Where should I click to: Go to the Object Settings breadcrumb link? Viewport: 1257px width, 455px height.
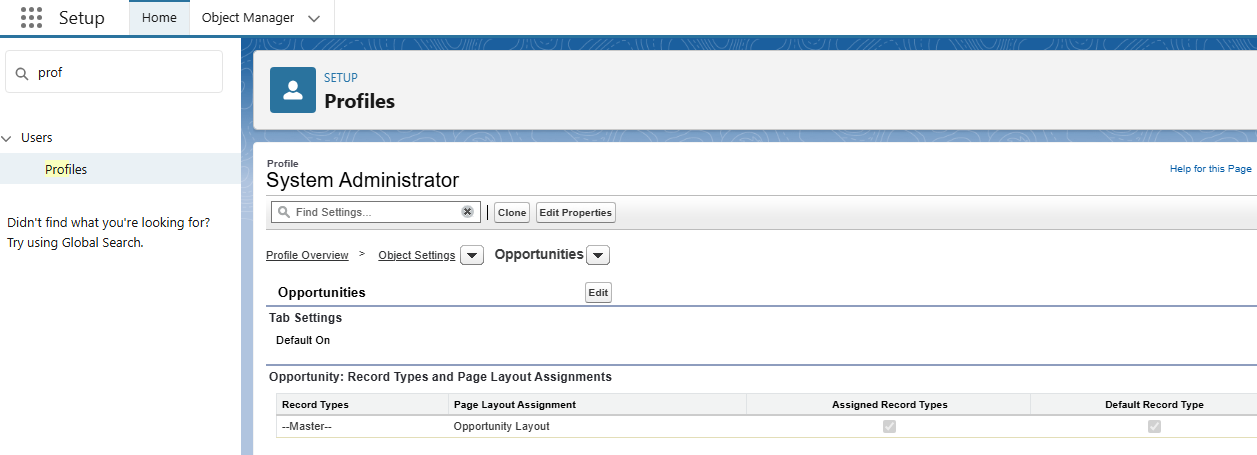417,255
